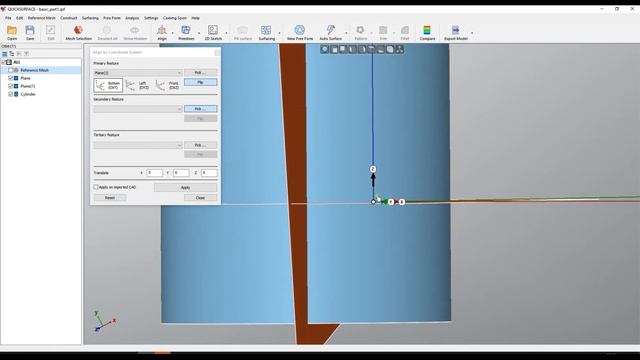This screenshot has width=640, height=360.
Task: Click the seventh viewport view icon
Action: [x=381, y=49]
